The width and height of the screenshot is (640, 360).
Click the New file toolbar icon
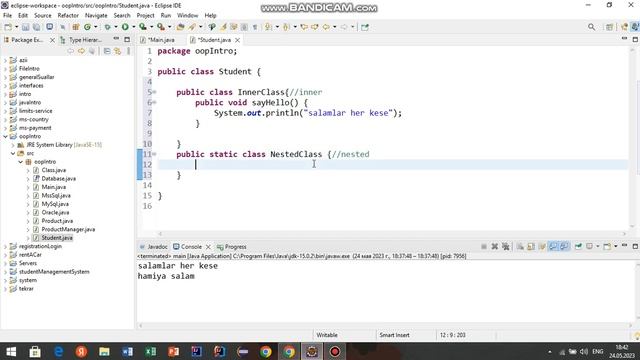point(8,27)
